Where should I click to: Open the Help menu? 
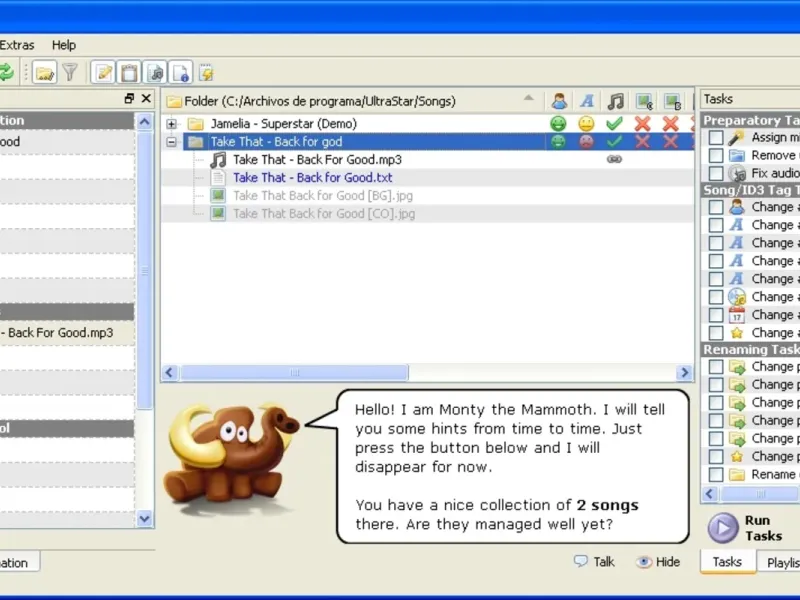coord(64,45)
